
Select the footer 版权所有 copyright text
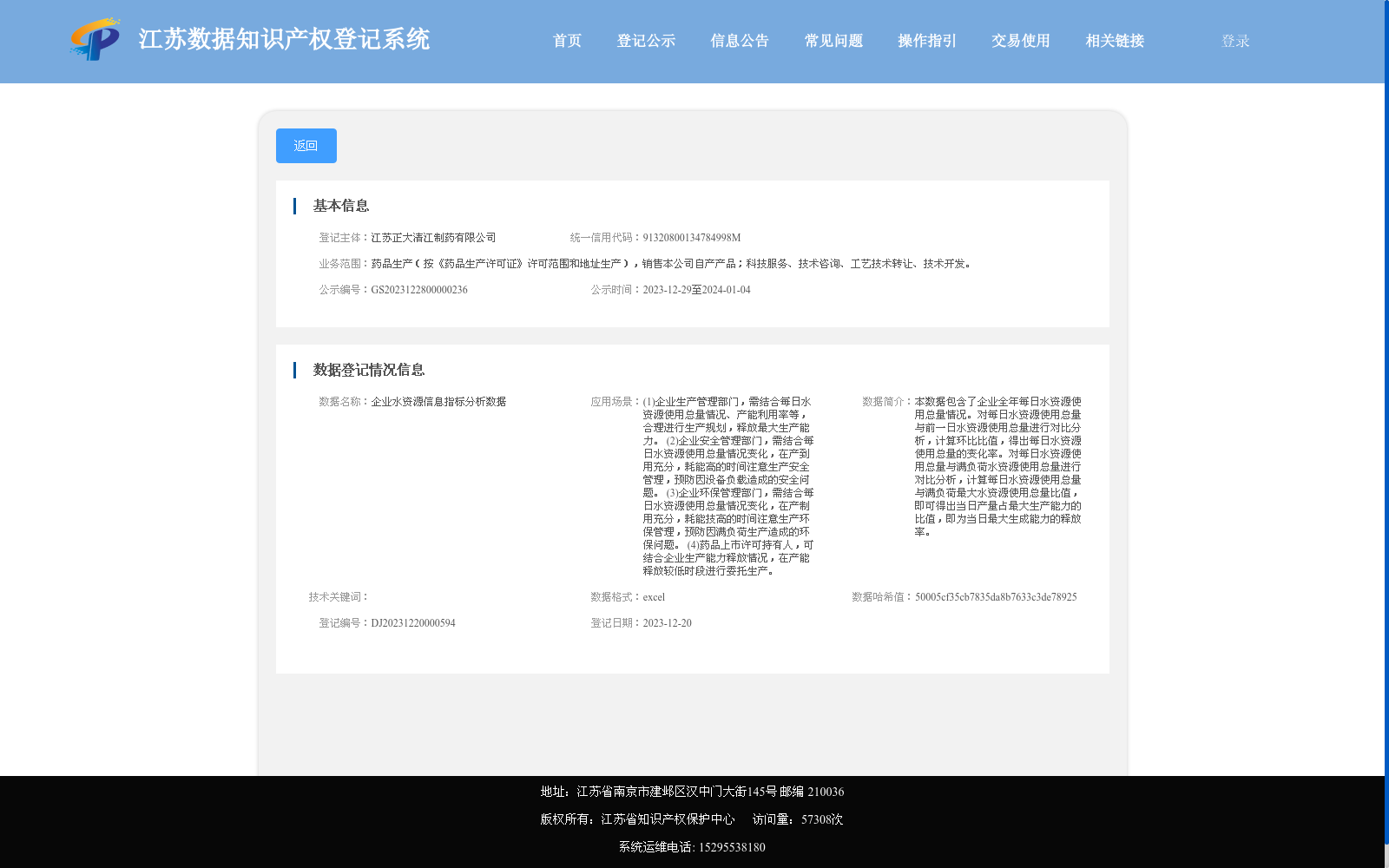tap(637, 819)
